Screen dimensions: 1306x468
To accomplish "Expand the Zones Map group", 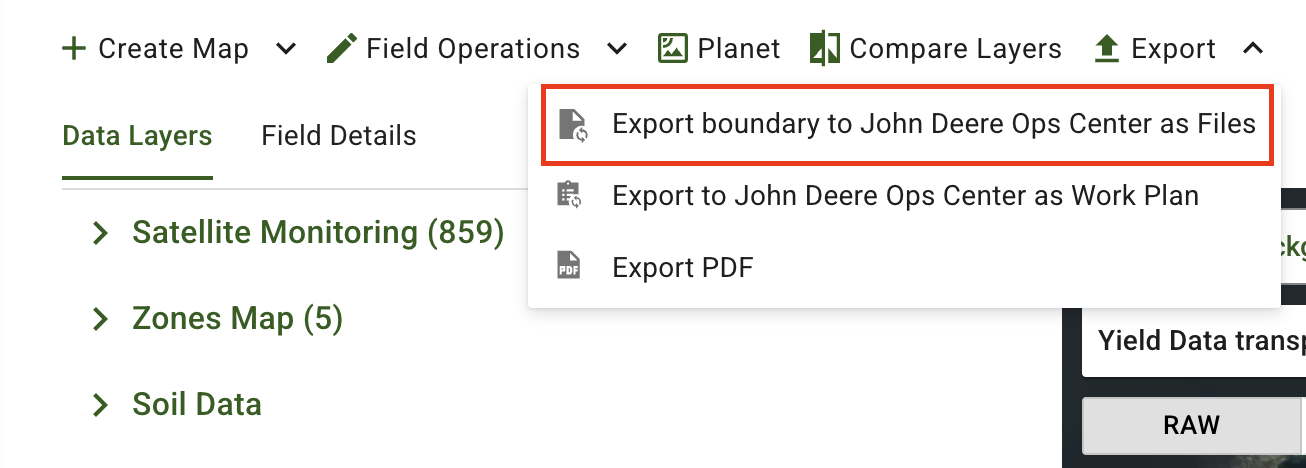I will point(100,319).
